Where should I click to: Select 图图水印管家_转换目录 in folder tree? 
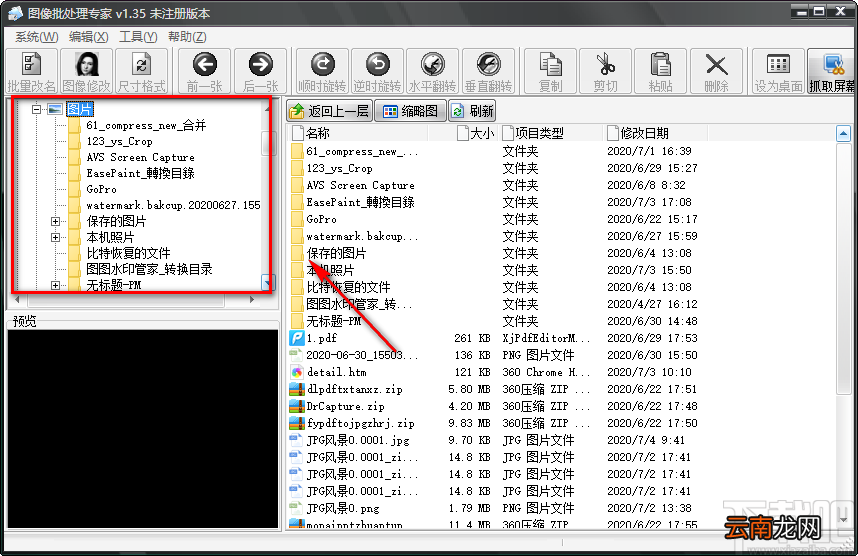[149, 269]
